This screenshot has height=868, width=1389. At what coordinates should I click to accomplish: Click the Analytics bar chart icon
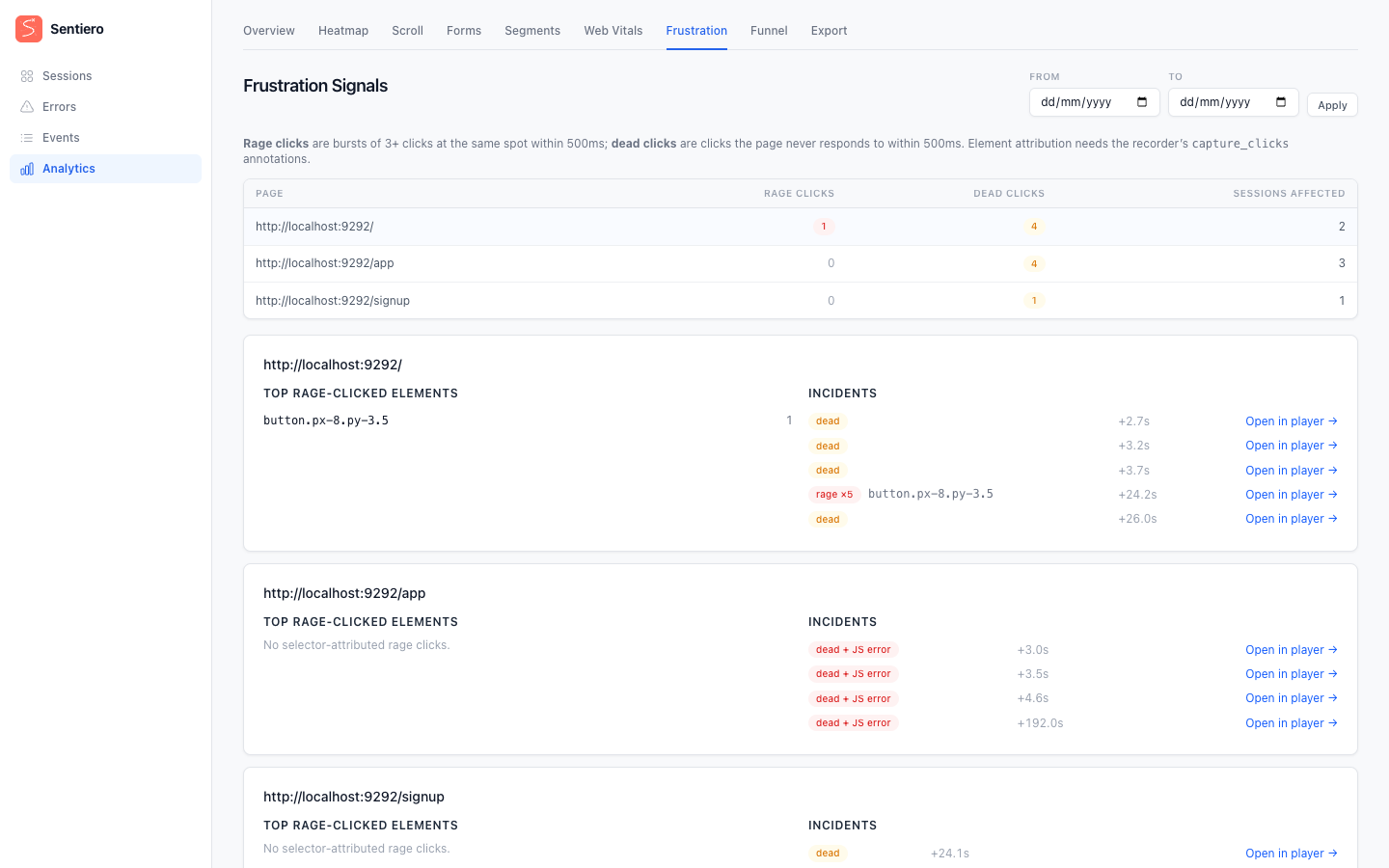point(27,169)
